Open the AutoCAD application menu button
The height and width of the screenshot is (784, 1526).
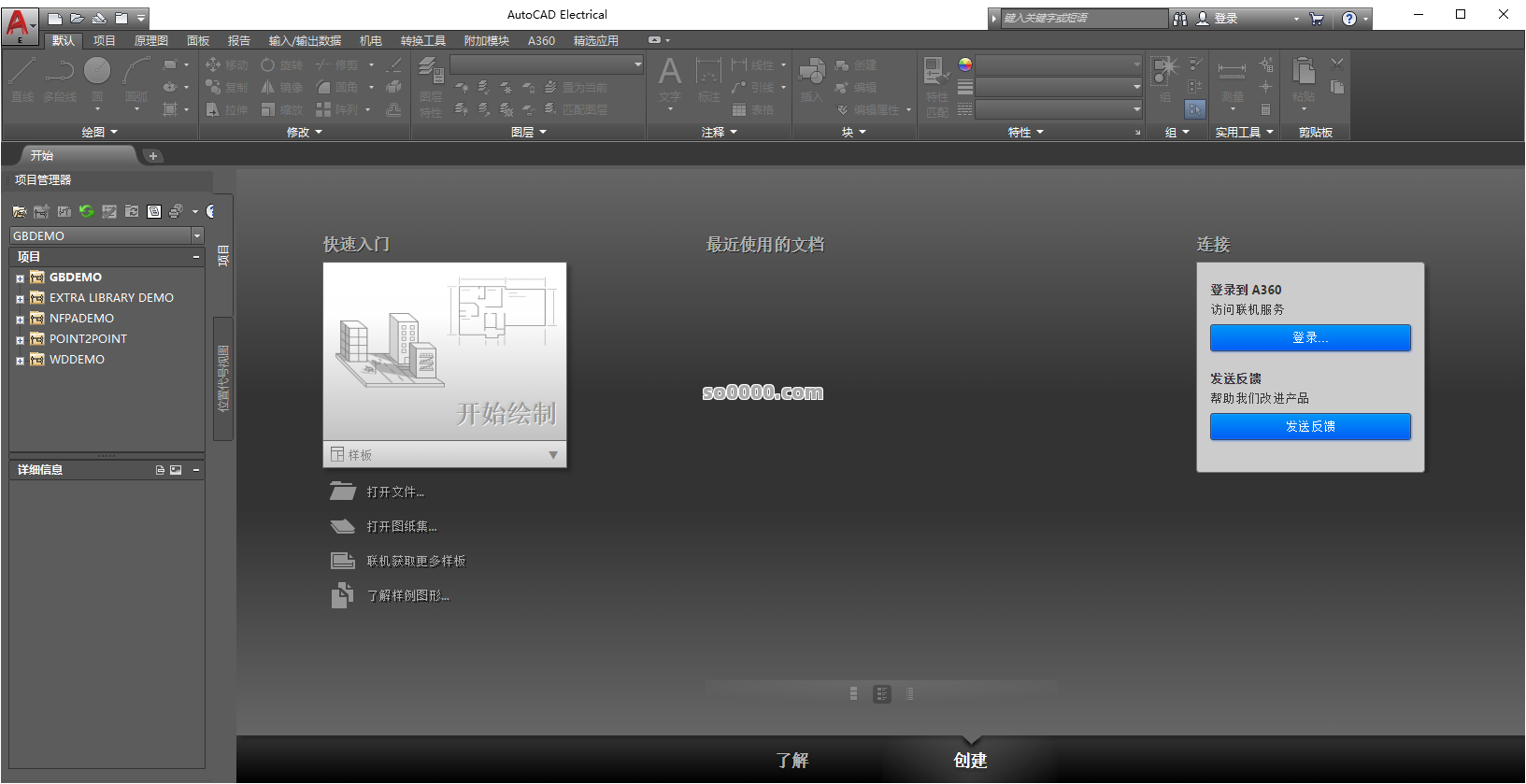coord(20,25)
